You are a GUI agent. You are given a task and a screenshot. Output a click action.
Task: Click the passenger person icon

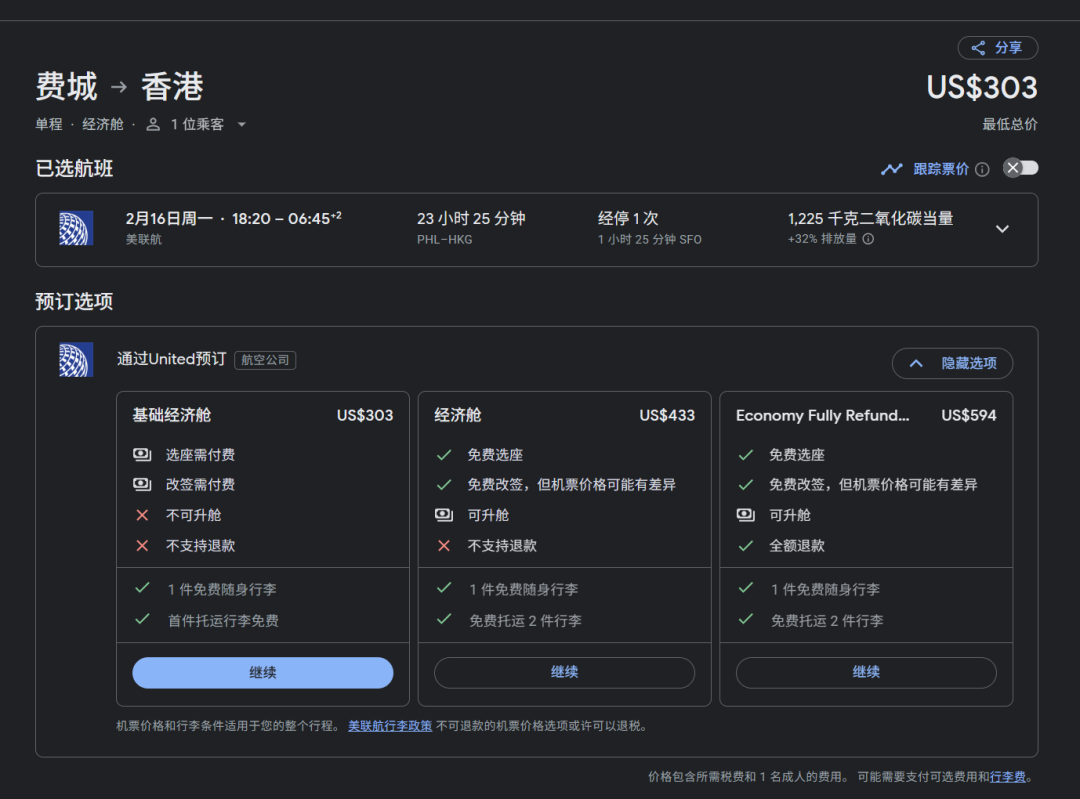click(153, 125)
